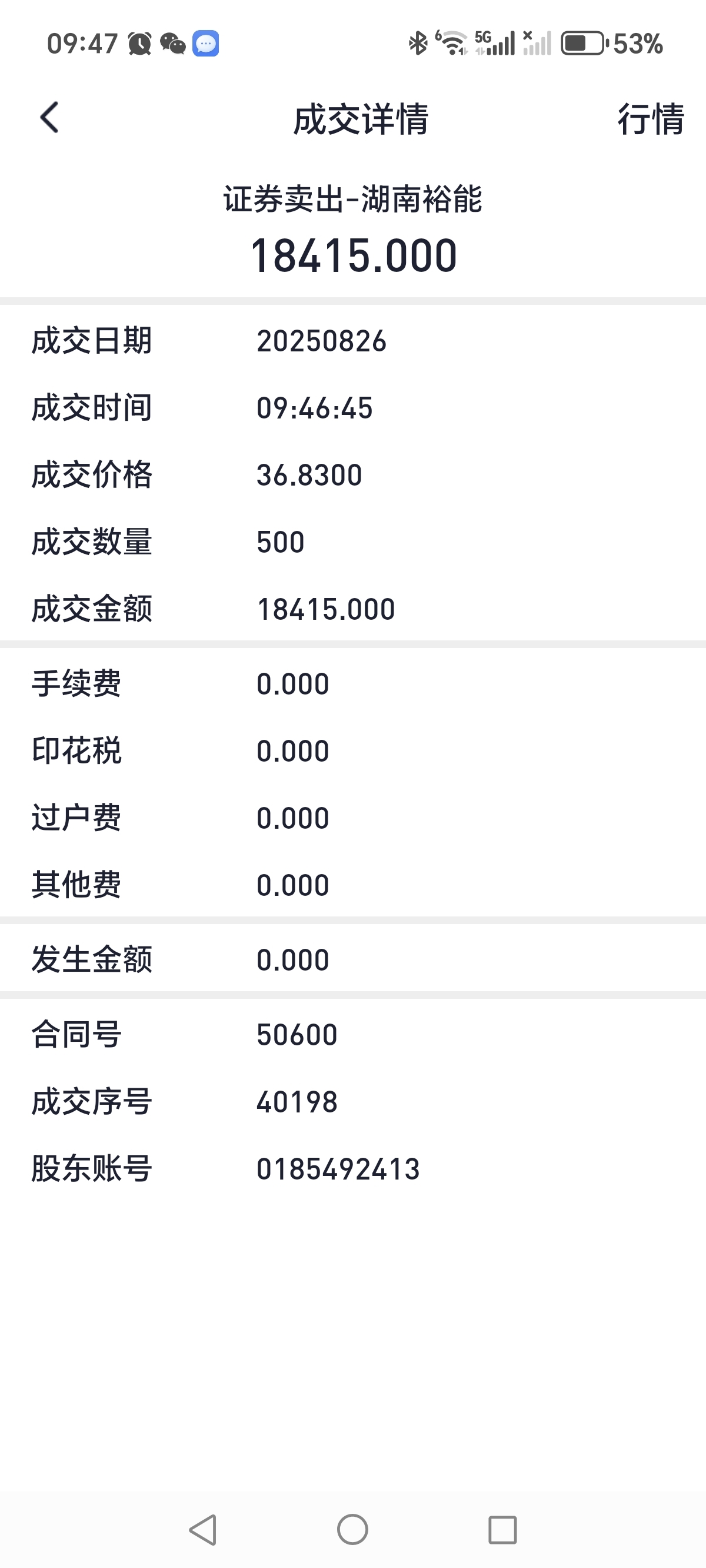Select the 成交详情 page title

(361, 119)
